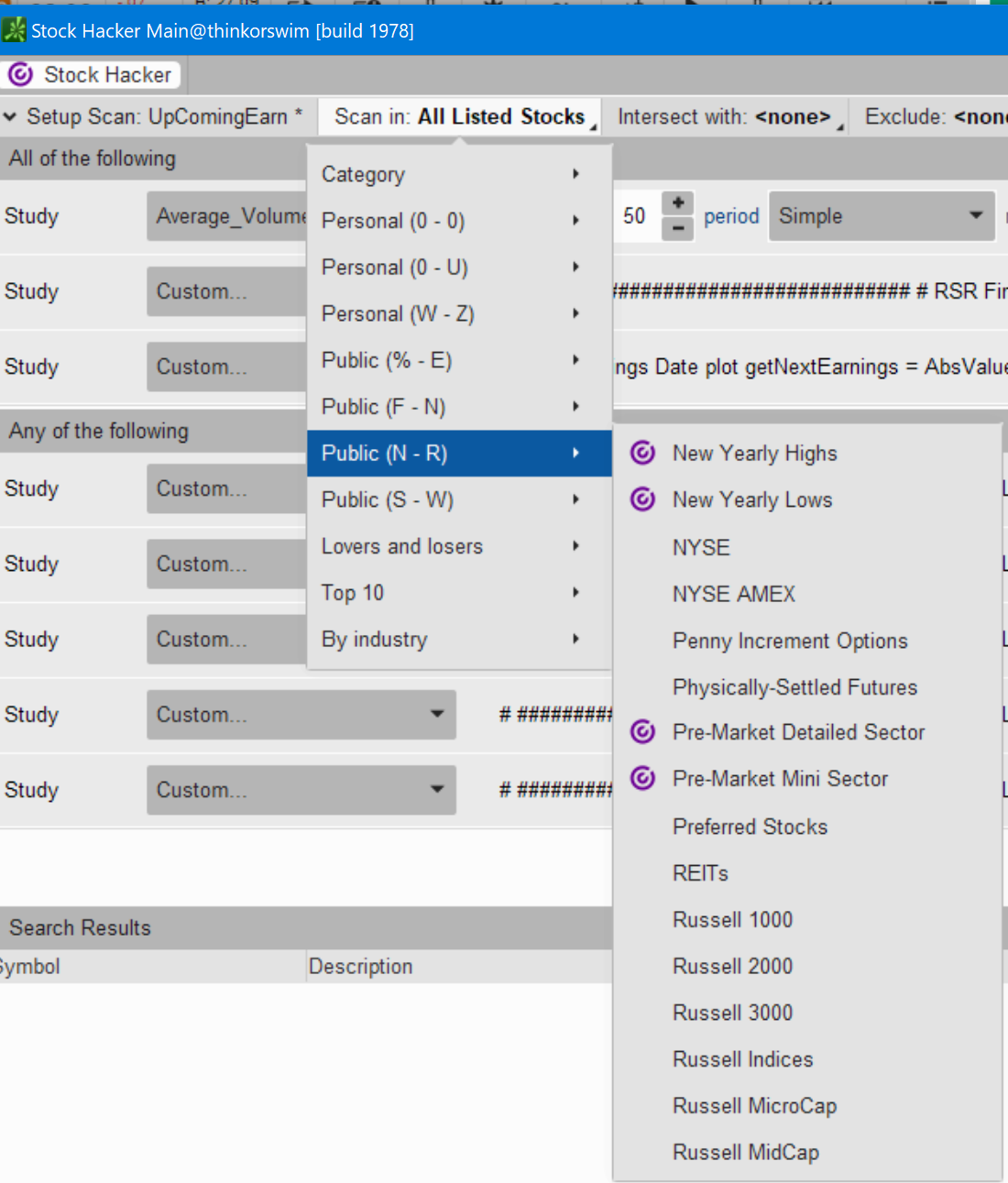Open the Intersect with dropdown
This screenshot has height=1183, width=1008.
[x=730, y=117]
